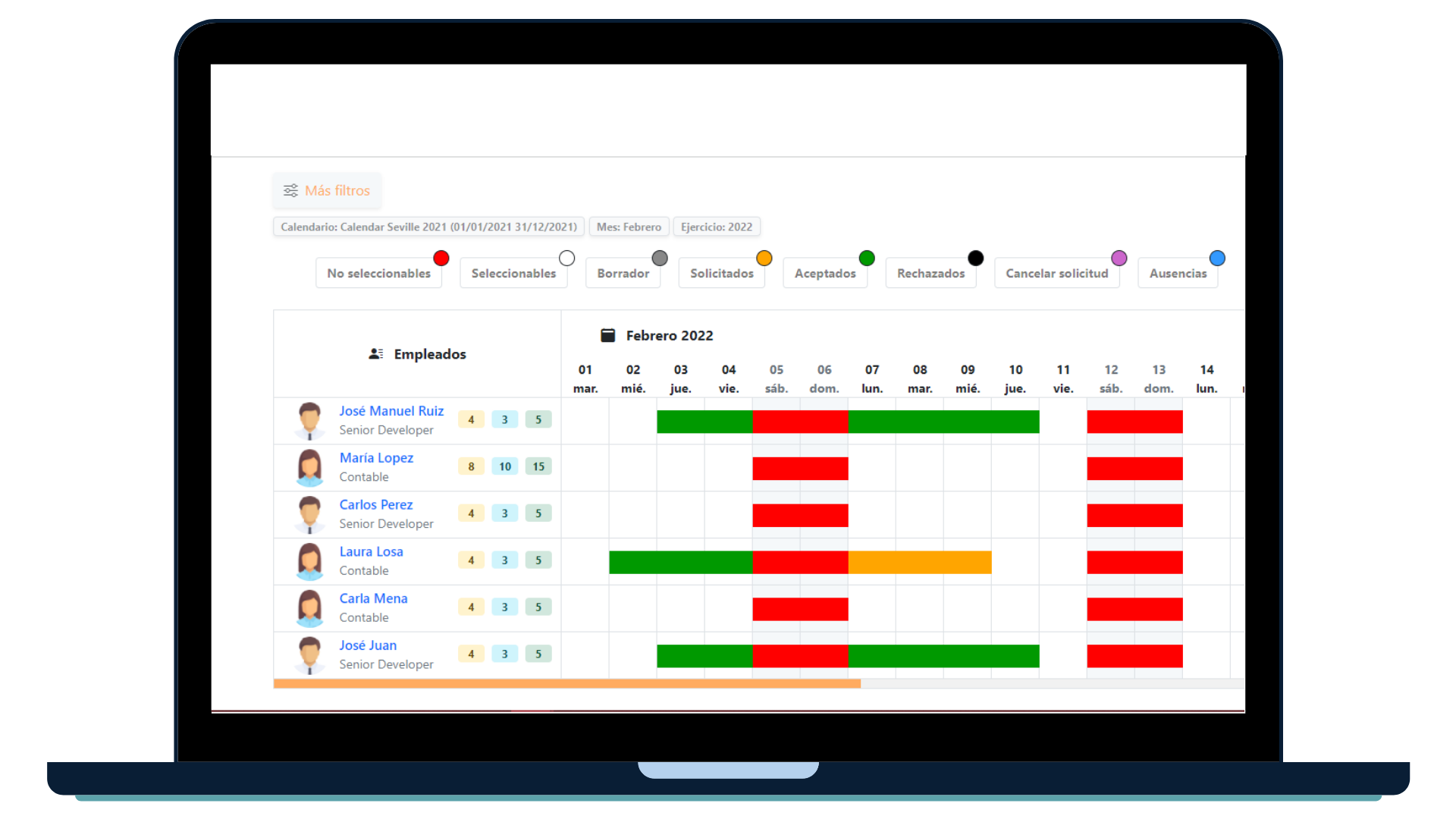Open the Ejercicio: 2022 filter chip
This screenshot has height=819, width=1456.
pos(716,227)
